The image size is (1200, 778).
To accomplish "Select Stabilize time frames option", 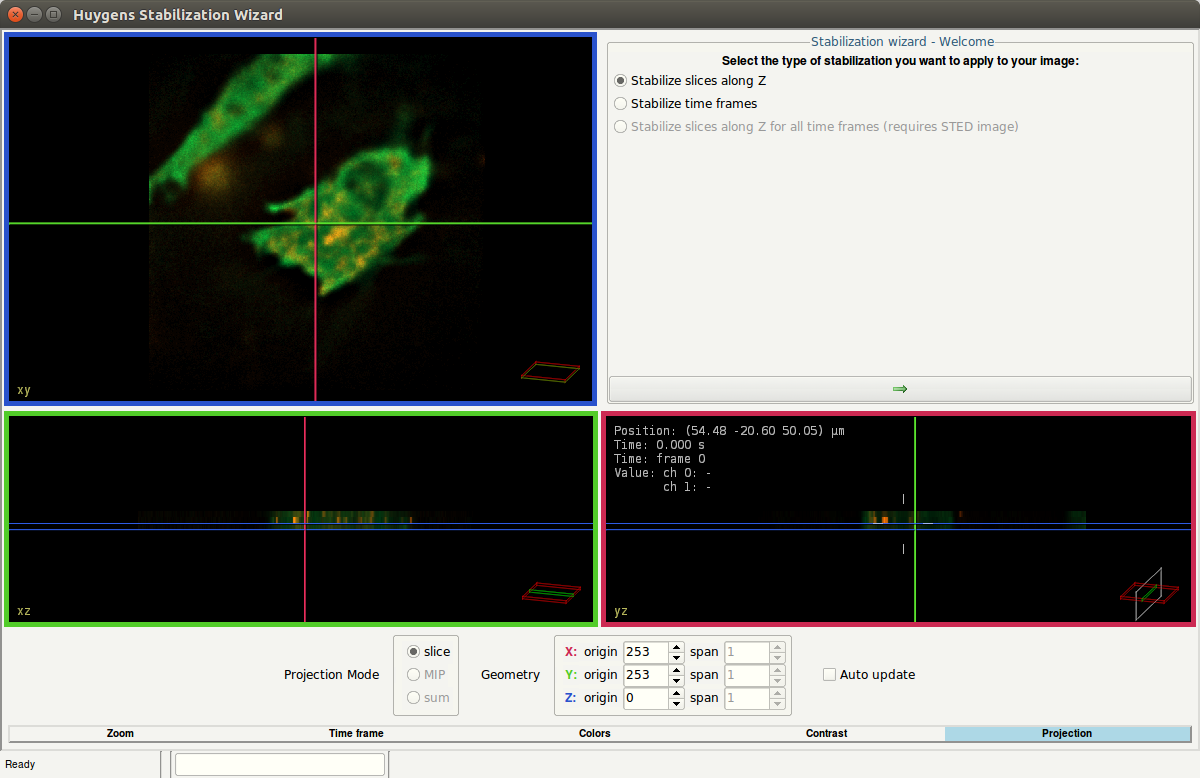I will tap(621, 104).
